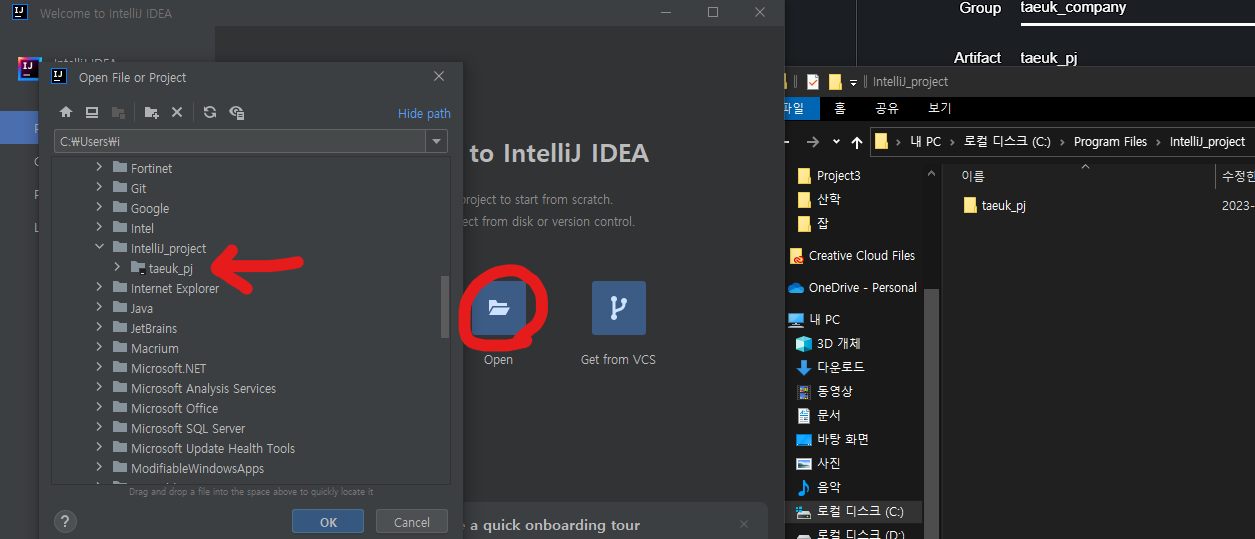
Task: Click folder icon in Explorer address bar
Action: click(x=882, y=141)
